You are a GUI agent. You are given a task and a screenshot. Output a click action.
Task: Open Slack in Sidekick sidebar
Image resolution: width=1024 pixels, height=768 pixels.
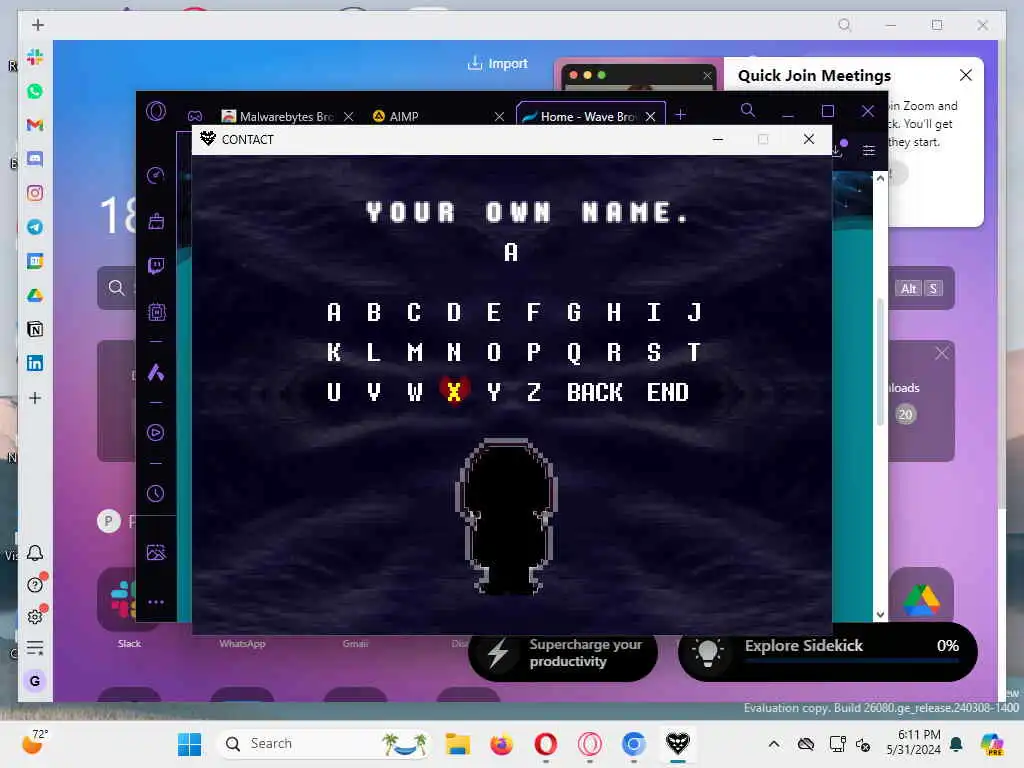(x=35, y=57)
